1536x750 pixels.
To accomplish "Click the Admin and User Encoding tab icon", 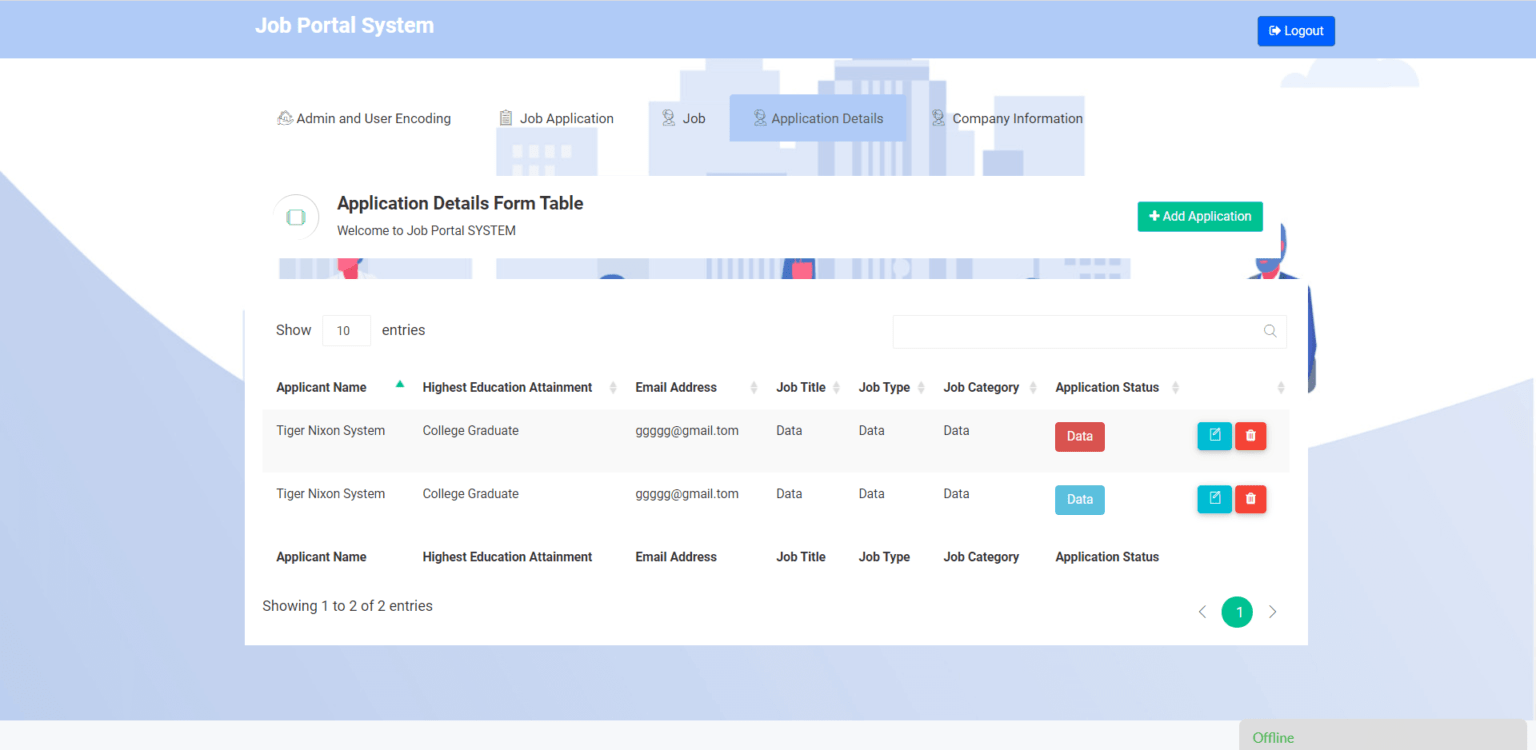I will [x=285, y=118].
